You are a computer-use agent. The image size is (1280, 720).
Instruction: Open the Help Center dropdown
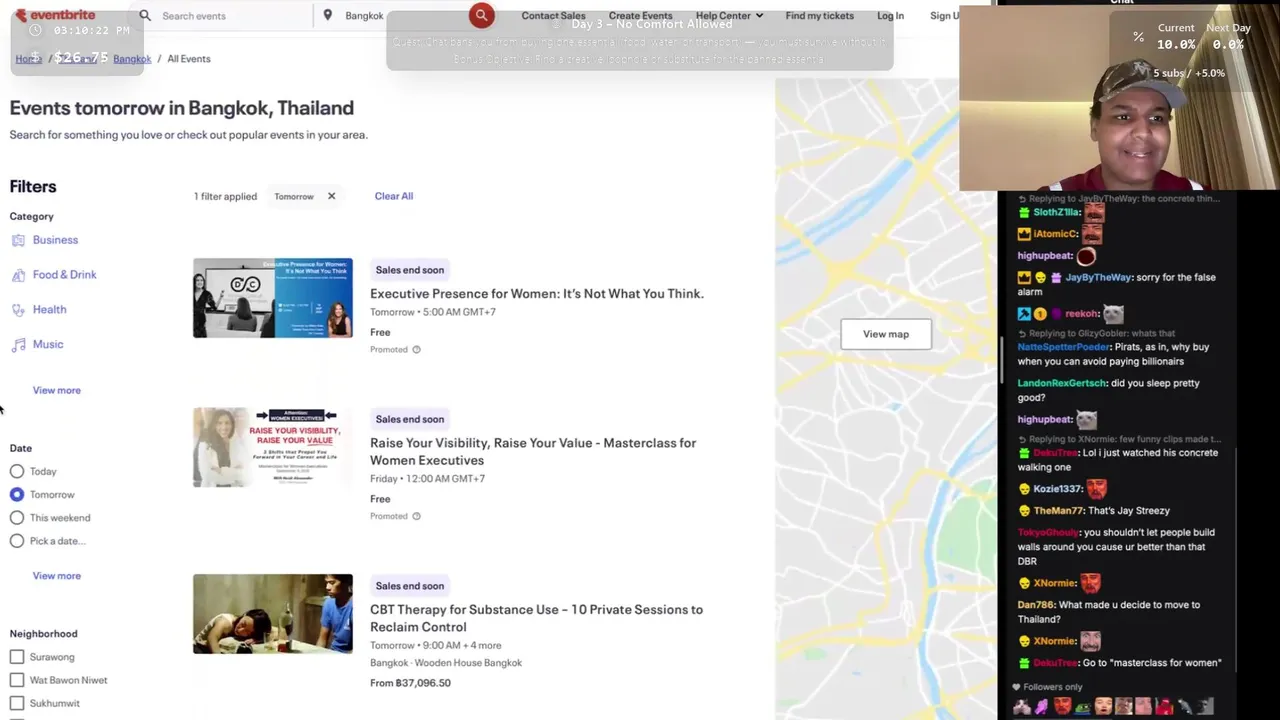729,16
